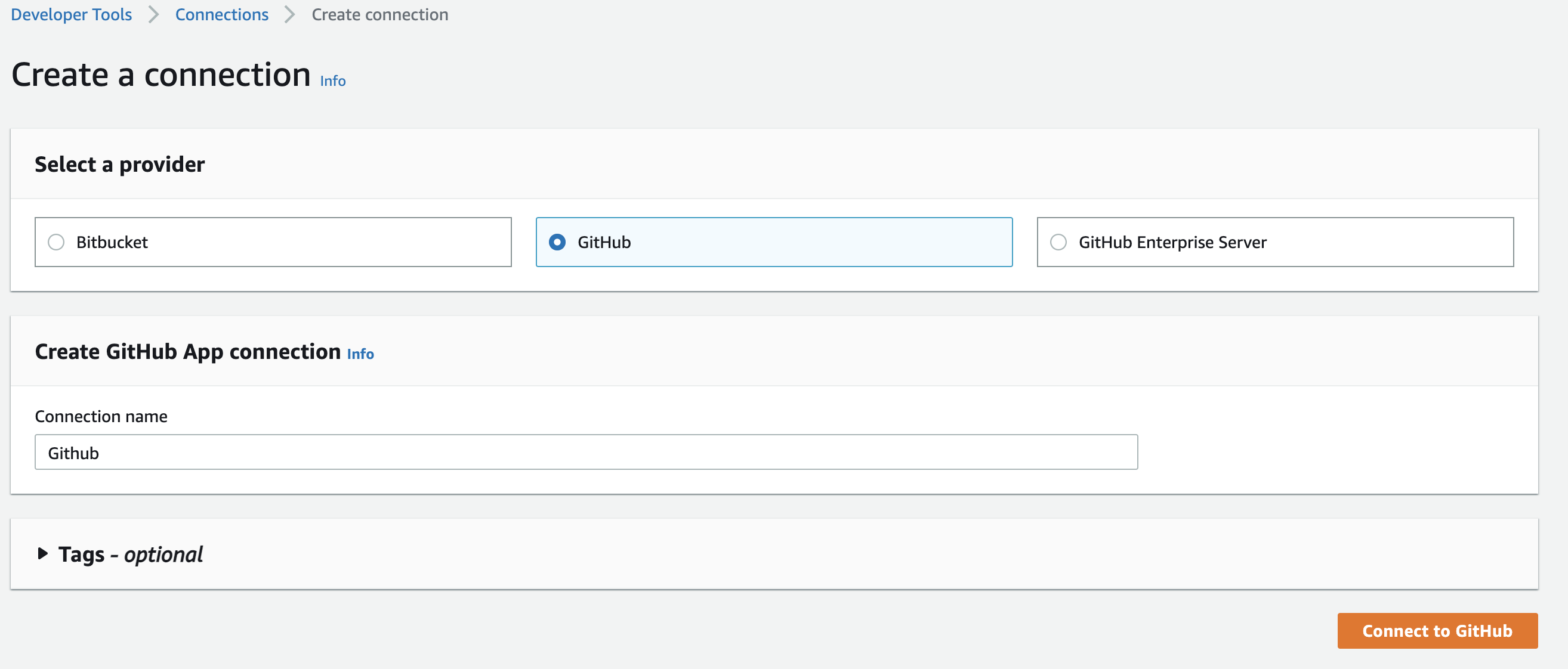Click the Select a provider heading

pos(119,164)
